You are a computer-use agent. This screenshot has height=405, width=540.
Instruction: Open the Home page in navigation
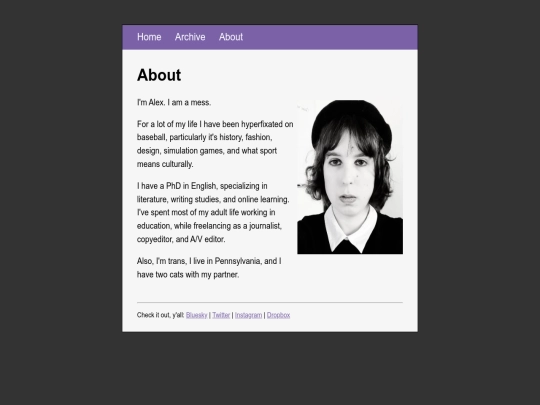[149, 37]
